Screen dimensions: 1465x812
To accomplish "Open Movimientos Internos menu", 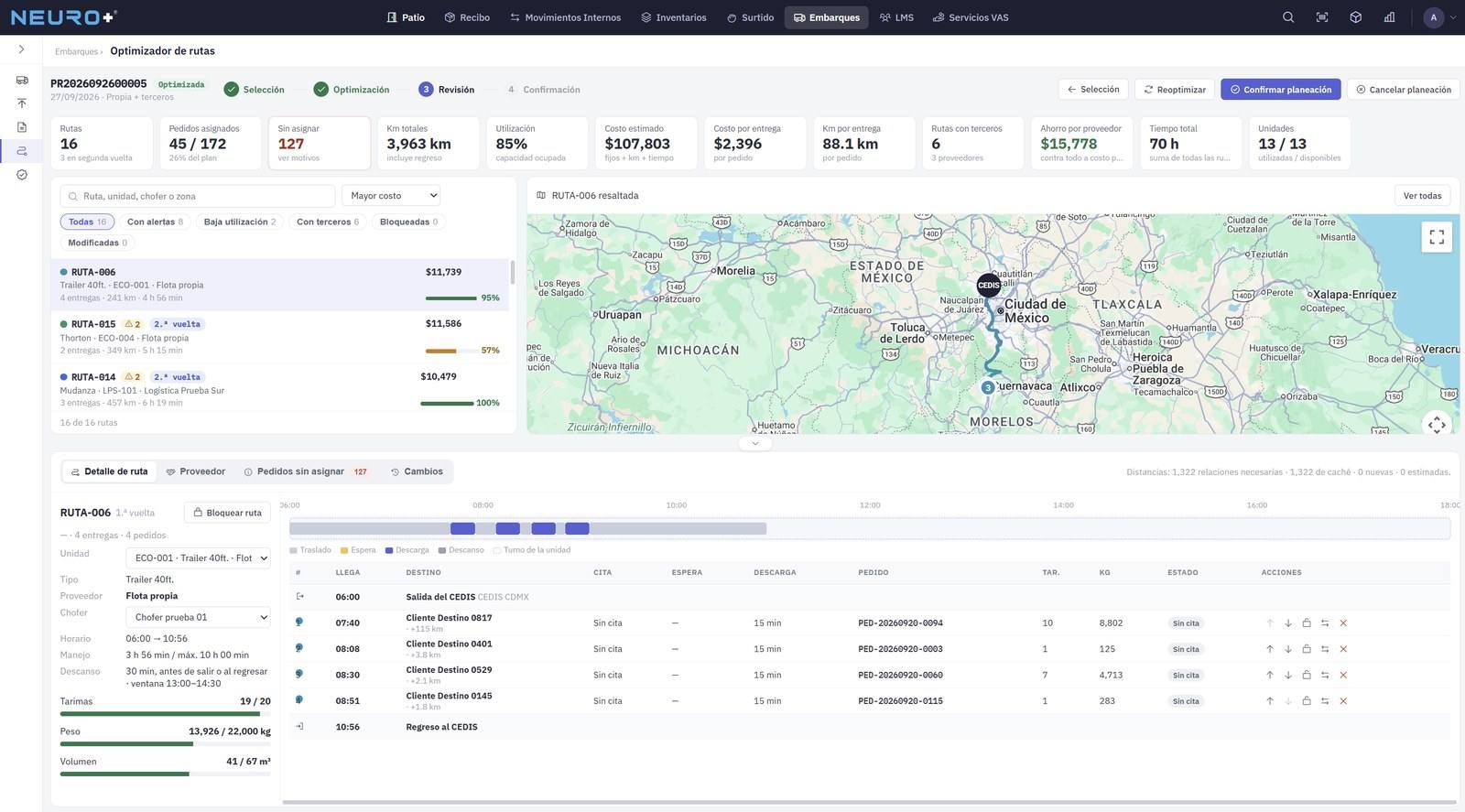I will coord(565,17).
